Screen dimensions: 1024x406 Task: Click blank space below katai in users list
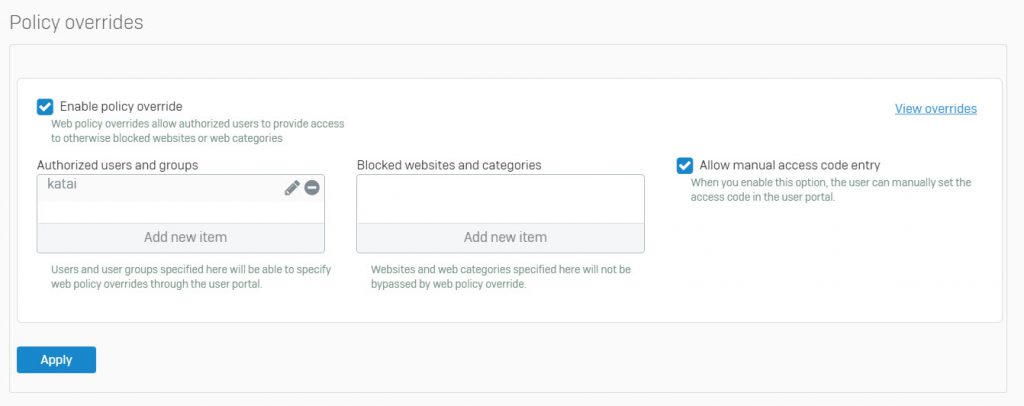coord(180,212)
